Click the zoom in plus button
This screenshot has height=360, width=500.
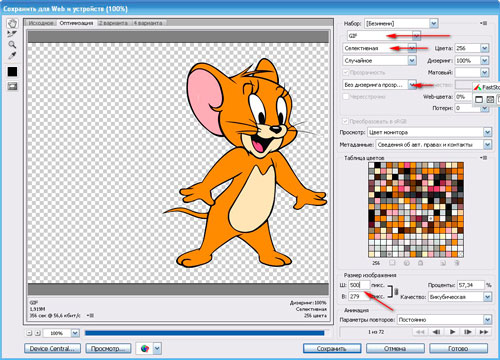(38, 333)
